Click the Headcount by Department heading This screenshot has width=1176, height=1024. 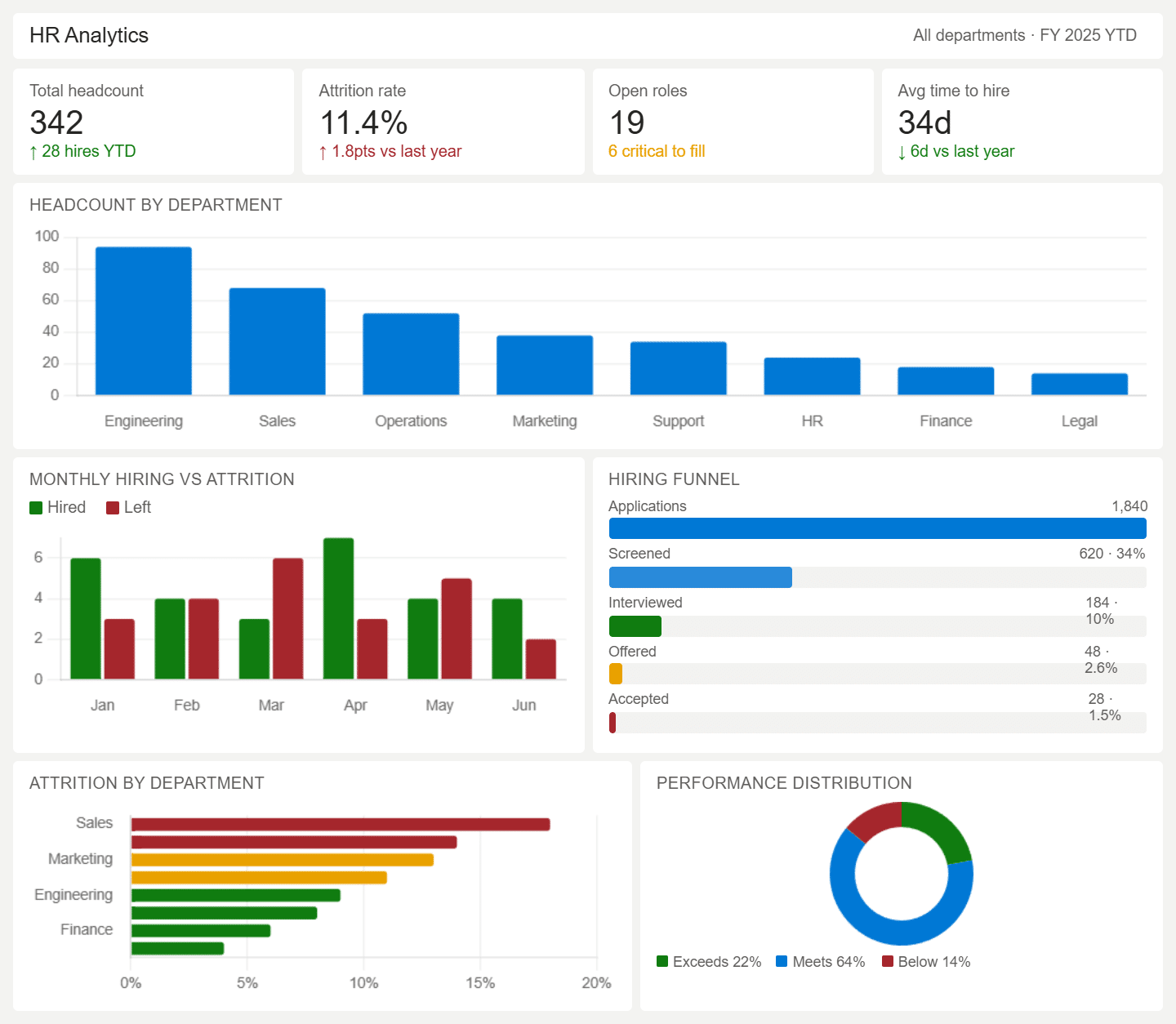[x=156, y=205]
